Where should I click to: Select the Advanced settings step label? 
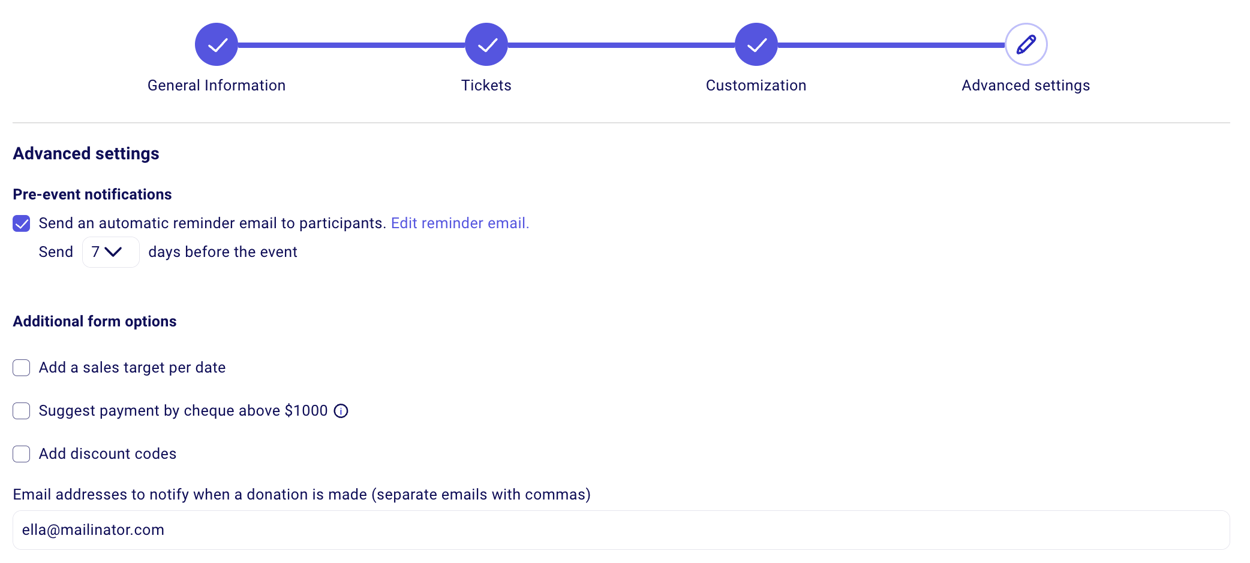(x=1025, y=86)
